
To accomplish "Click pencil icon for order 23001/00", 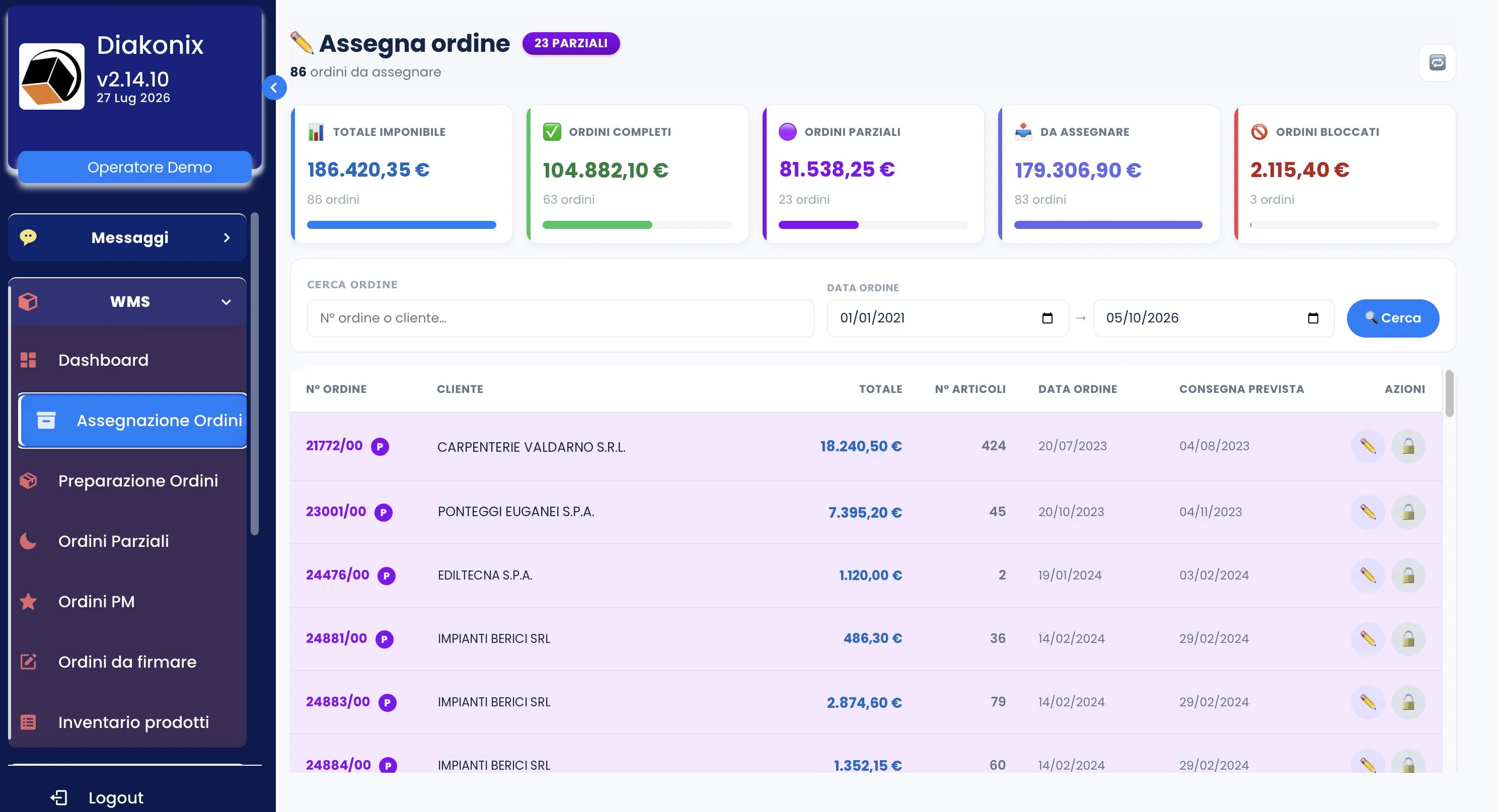I will tap(1368, 512).
